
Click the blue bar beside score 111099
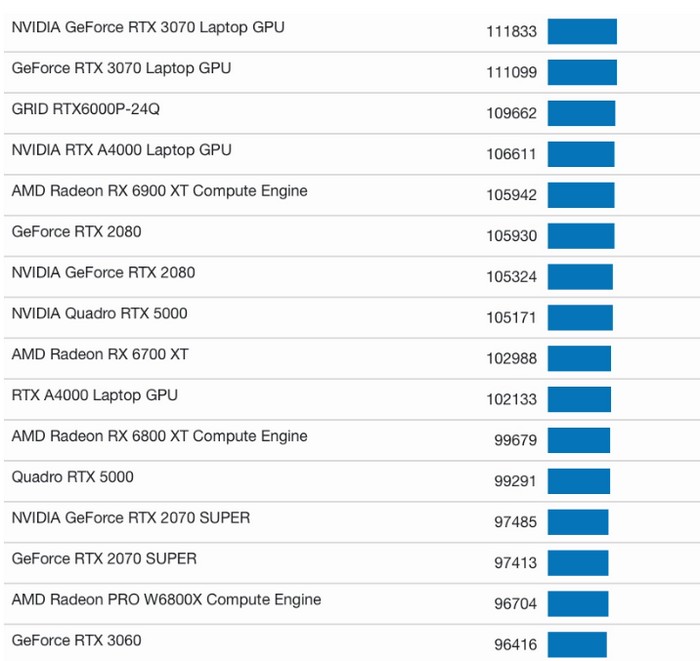(582, 72)
